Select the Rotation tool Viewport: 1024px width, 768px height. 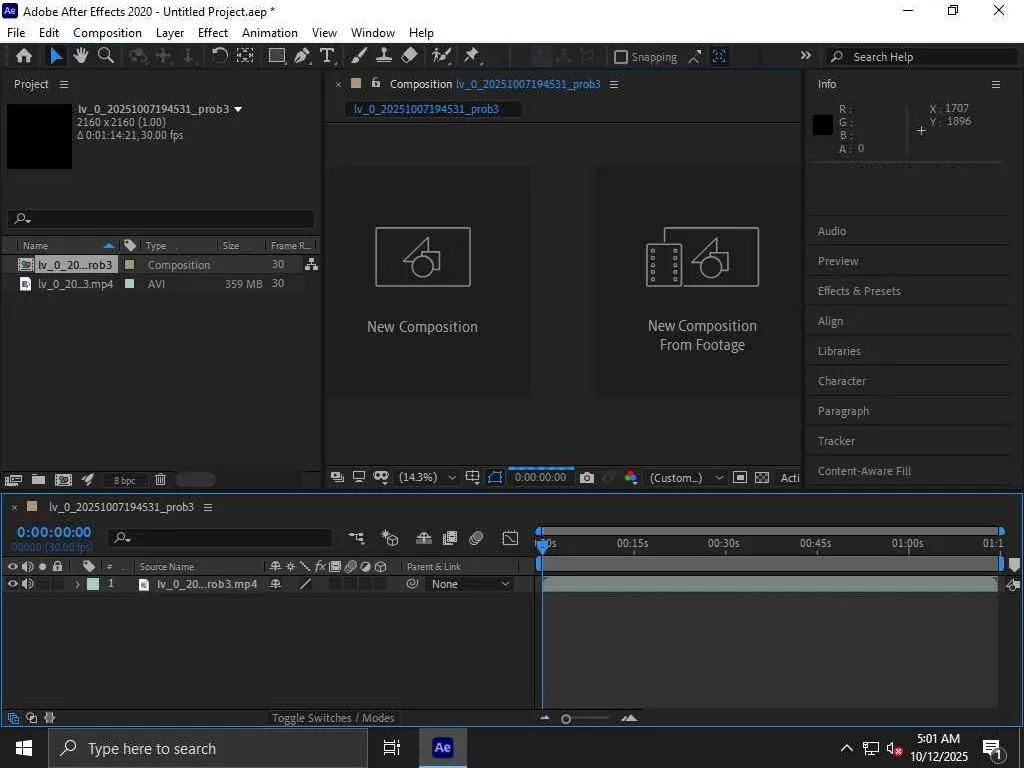(219, 56)
